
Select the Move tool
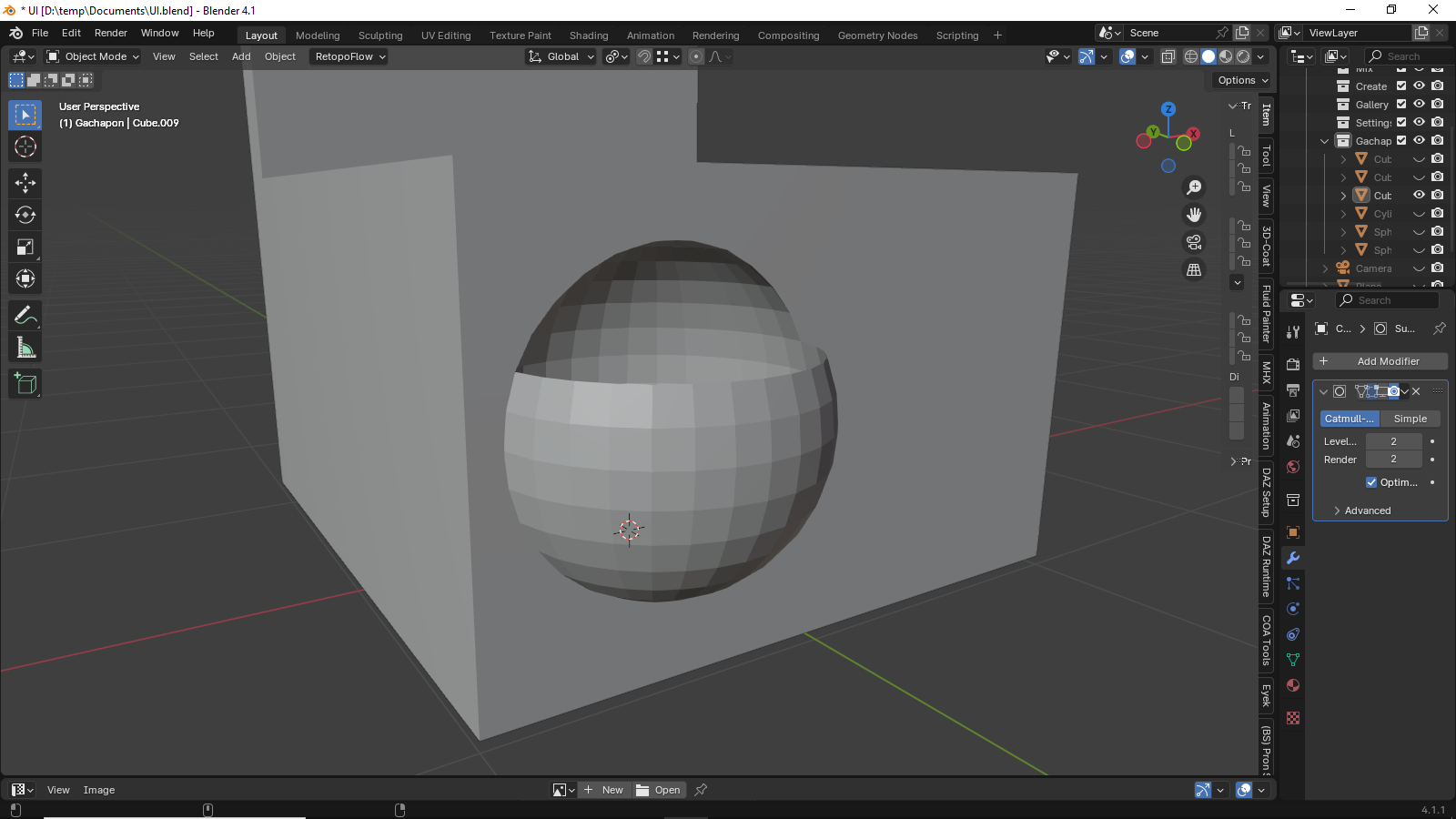point(25,183)
